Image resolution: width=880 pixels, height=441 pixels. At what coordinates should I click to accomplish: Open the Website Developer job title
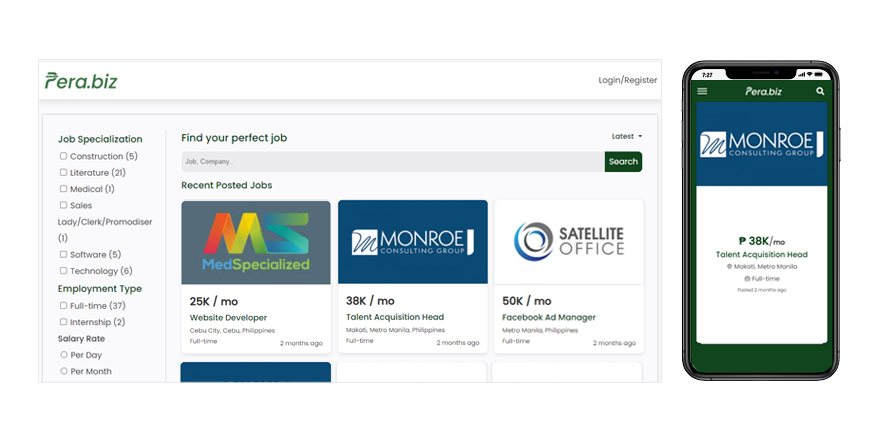click(228, 318)
